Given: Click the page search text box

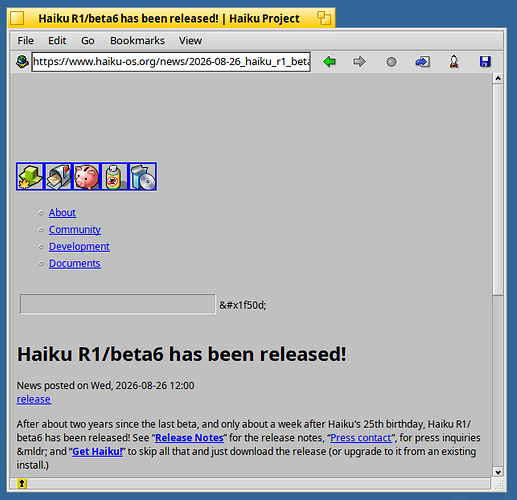Looking at the screenshot, I should tap(118, 304).
